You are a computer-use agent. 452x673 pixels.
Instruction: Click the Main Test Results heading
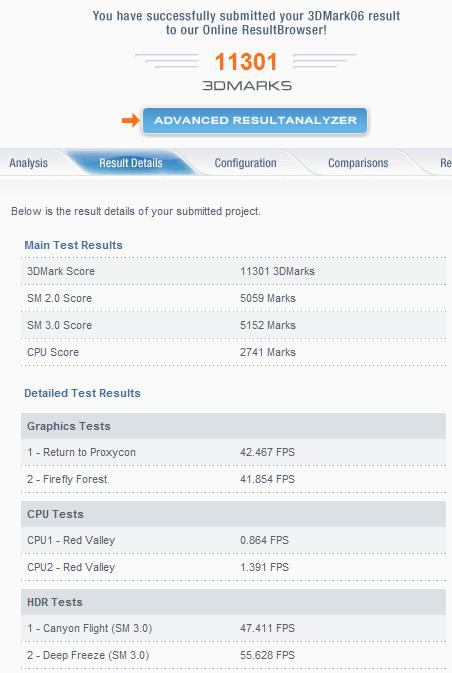[x=73, y=245]
